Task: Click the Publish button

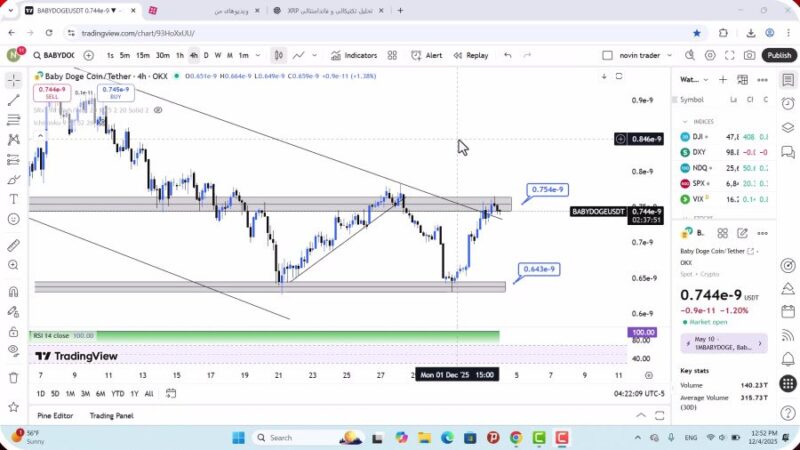Action: pos(779,55)
